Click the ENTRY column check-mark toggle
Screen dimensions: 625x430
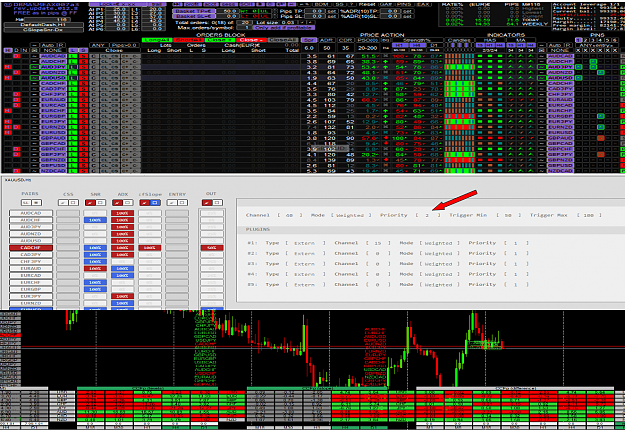point(172,203)
